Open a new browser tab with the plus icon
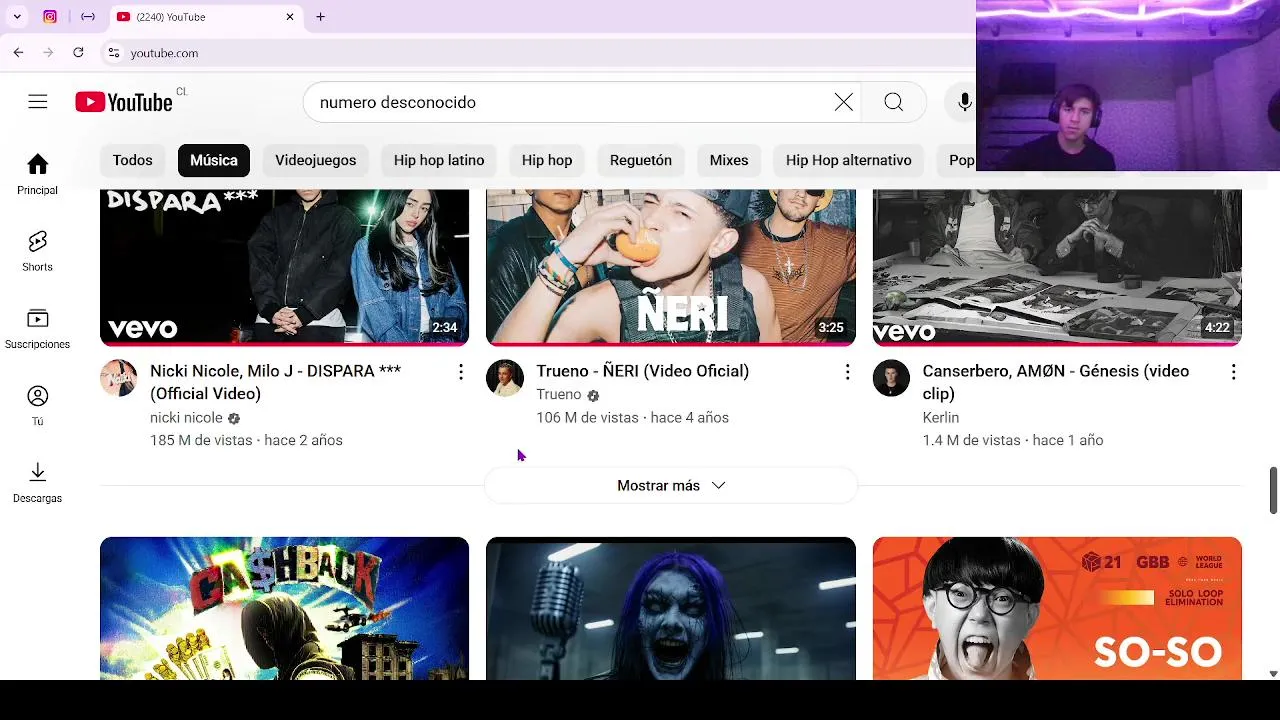The width and height of the screenshot is (1280, 720). click(x=320, y=17)
